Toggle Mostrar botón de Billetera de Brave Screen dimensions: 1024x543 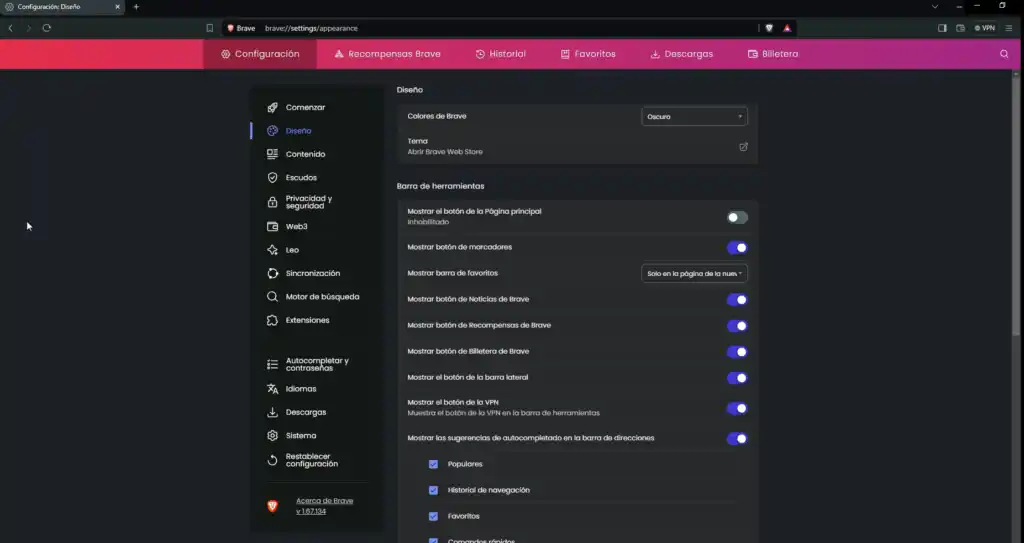point(737,352)
